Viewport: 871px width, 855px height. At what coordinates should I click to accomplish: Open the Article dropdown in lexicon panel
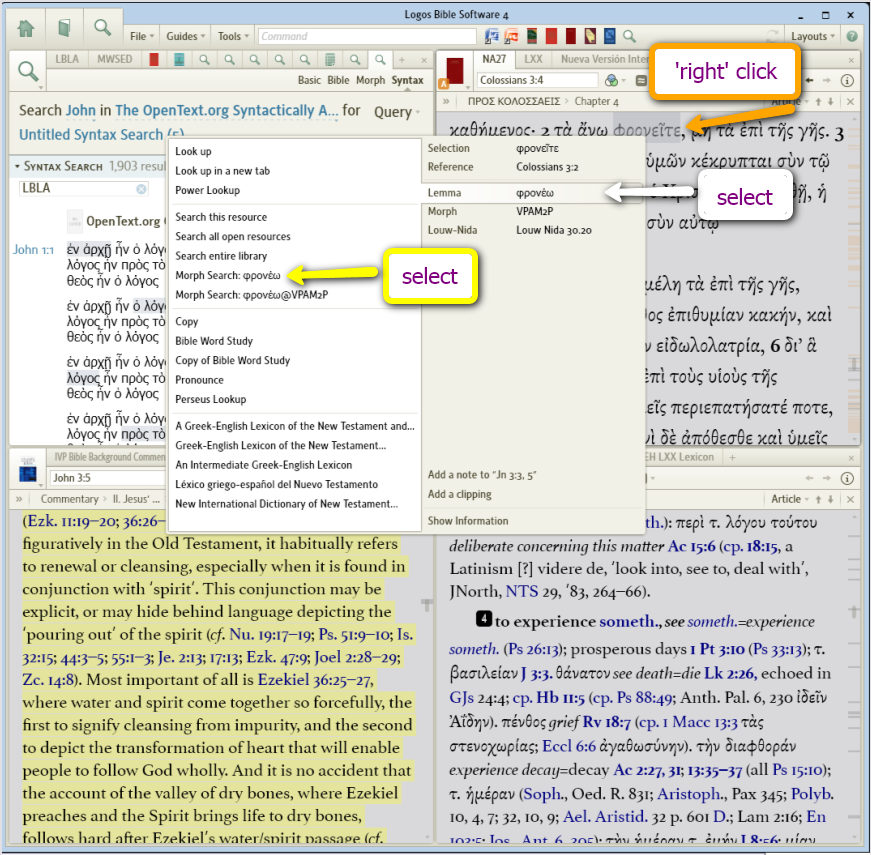(789, 499)
